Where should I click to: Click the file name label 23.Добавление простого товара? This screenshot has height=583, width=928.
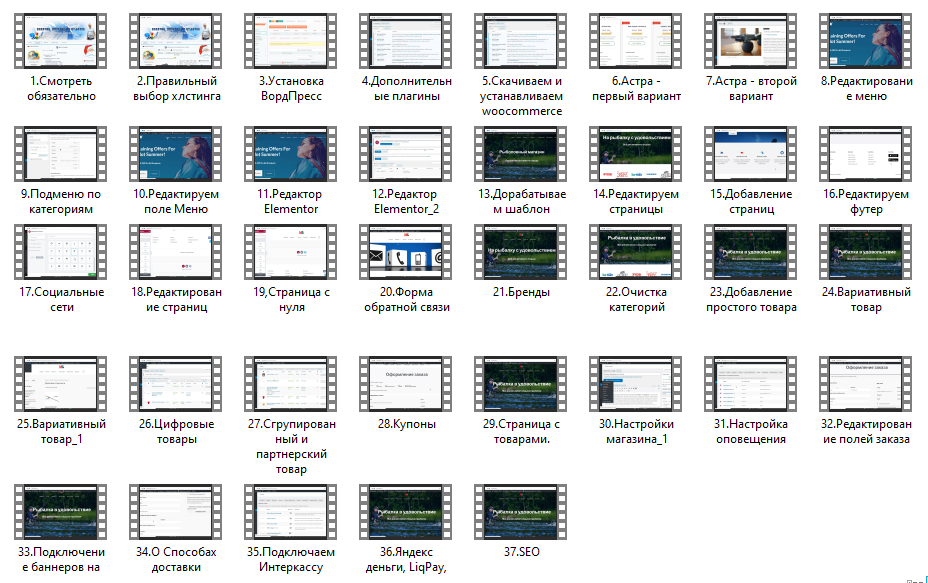(749, 300)
